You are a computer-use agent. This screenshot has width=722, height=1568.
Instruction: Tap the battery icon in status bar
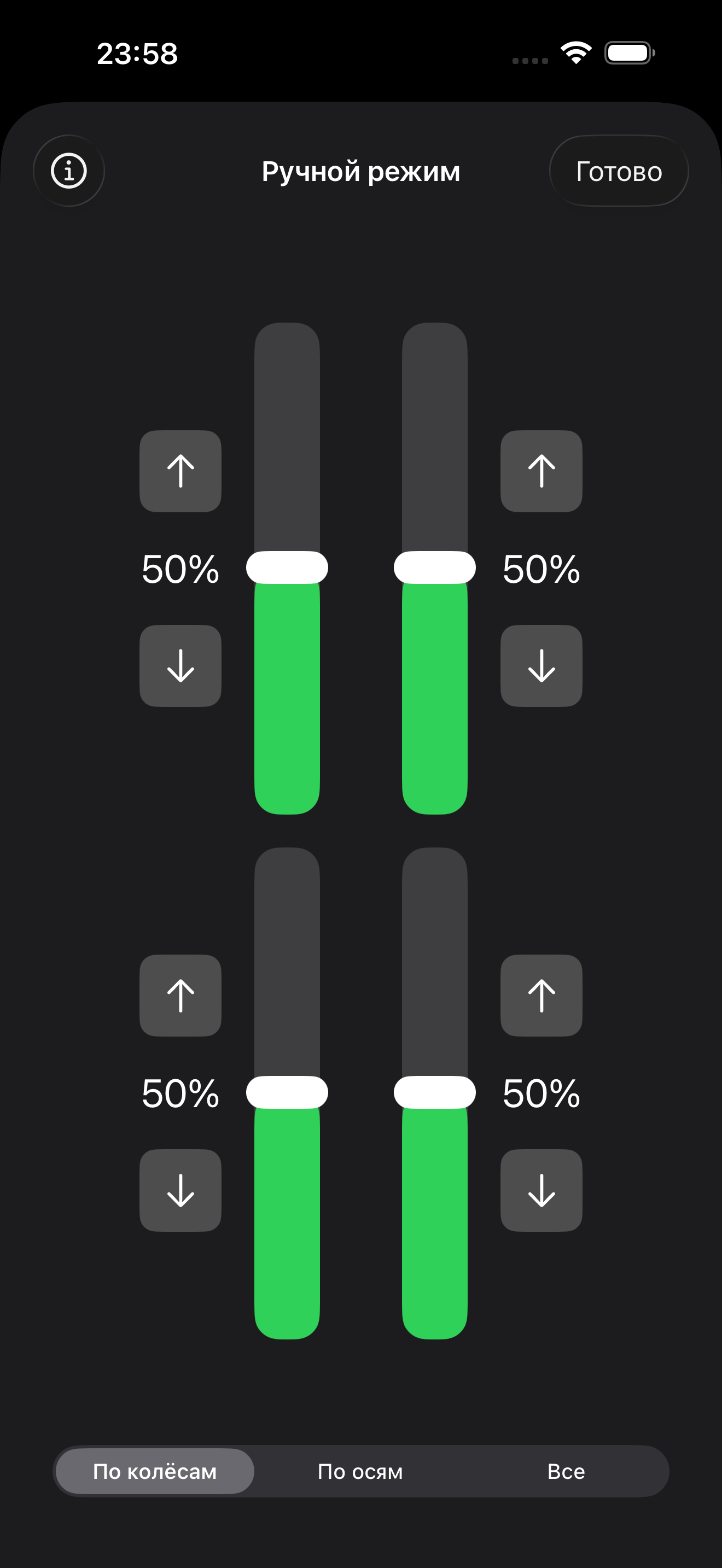tap(630, 53)
